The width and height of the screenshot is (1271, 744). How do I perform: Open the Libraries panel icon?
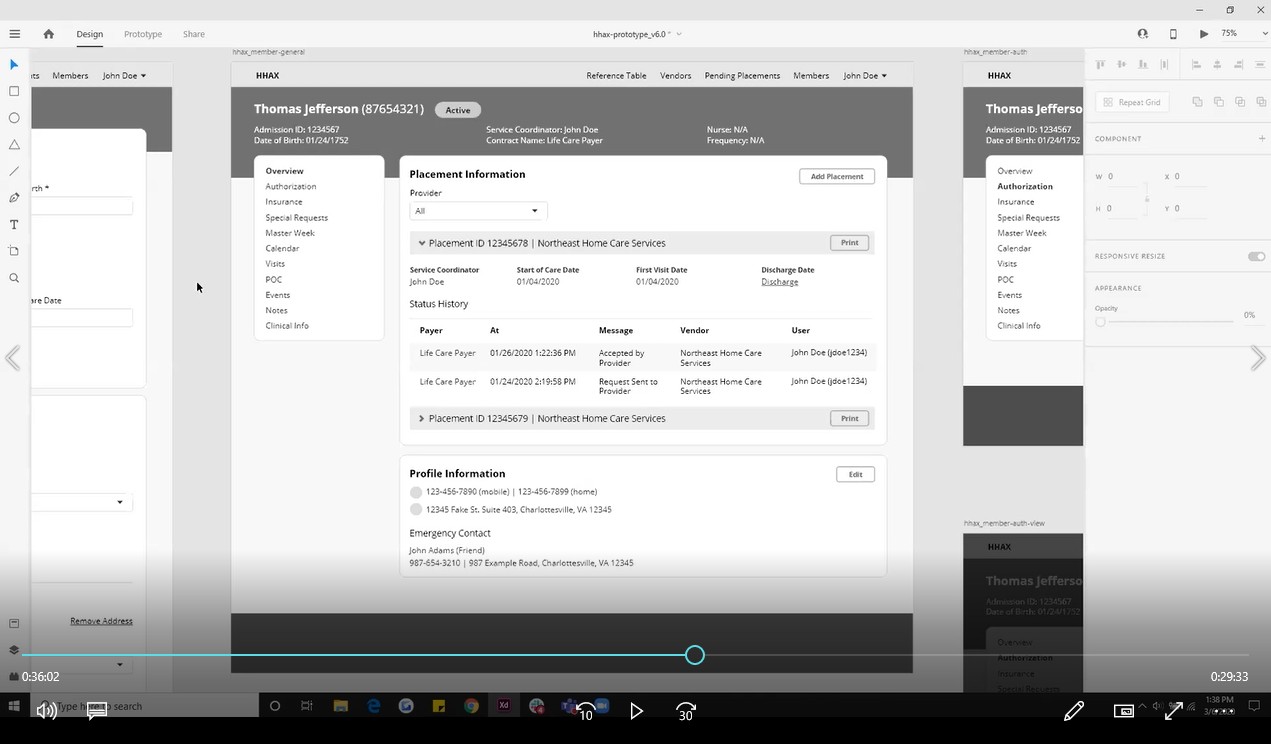coord(14,623)
